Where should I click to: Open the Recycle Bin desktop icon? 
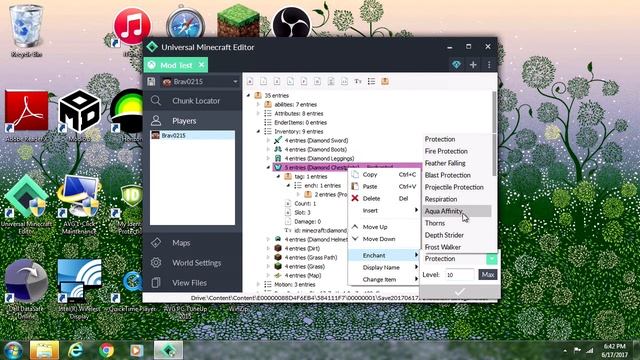click(x=27, y=31)
